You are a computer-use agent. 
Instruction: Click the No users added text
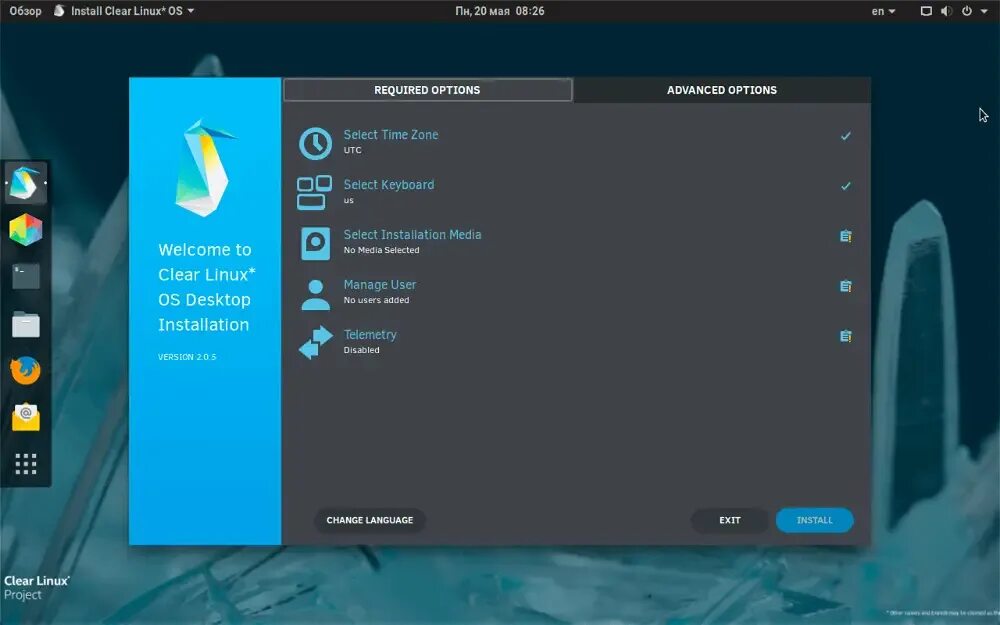[x=376, y=300]
